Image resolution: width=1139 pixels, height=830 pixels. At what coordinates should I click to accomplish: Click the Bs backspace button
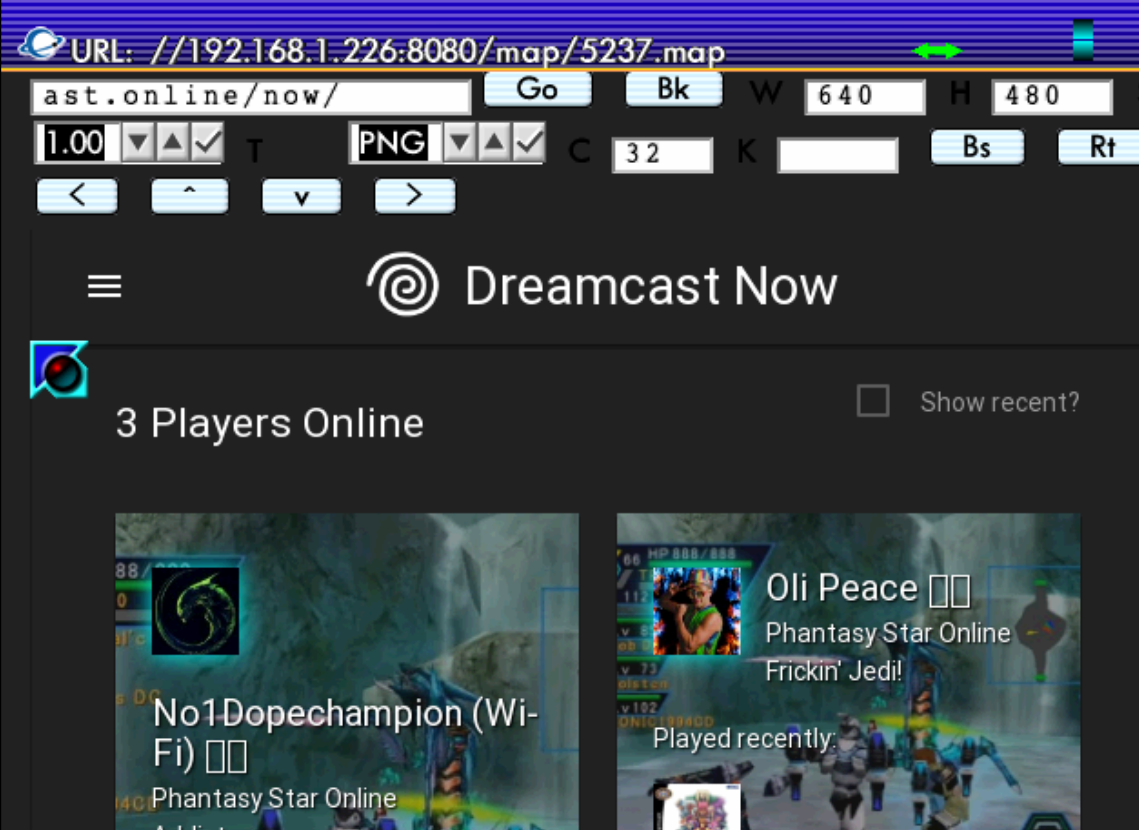[977, 147]
